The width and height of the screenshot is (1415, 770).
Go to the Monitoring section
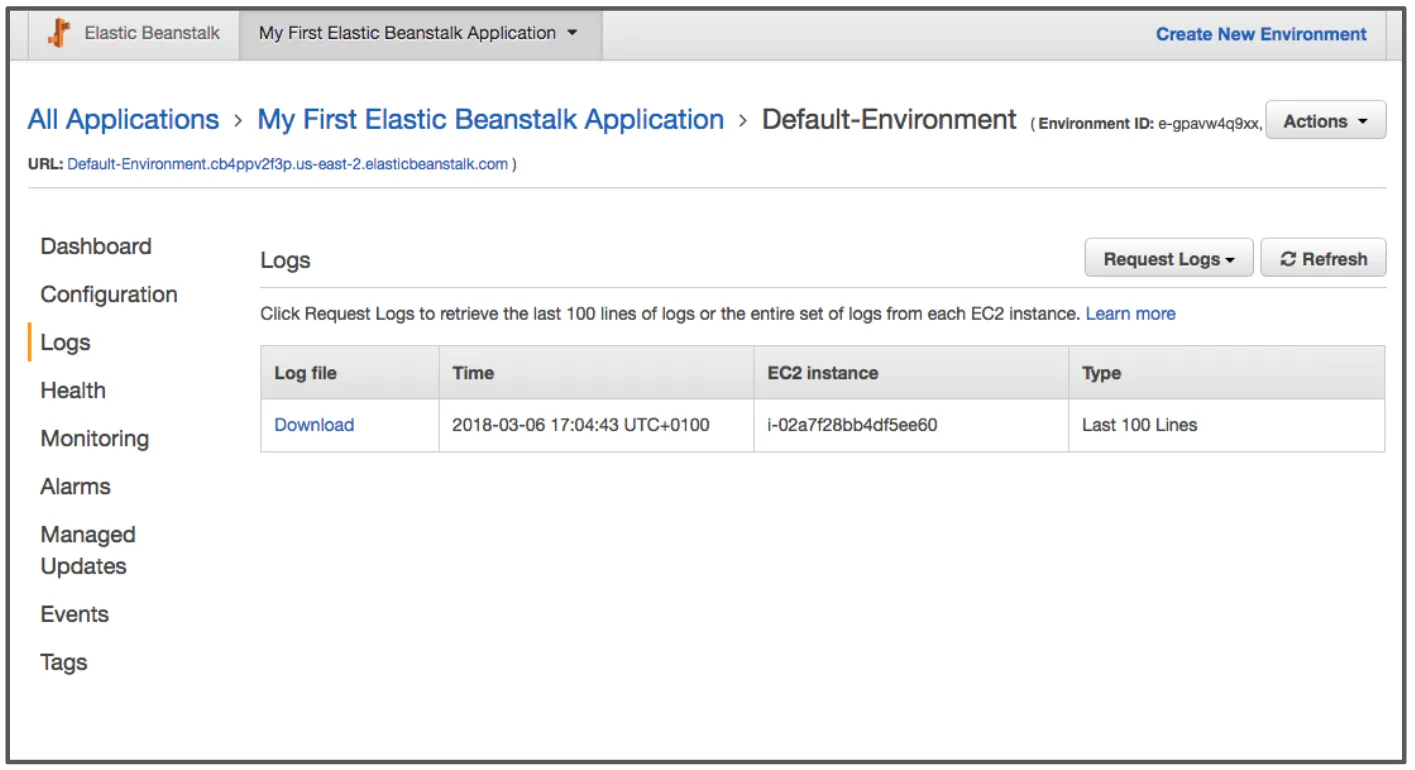(94, 438)
